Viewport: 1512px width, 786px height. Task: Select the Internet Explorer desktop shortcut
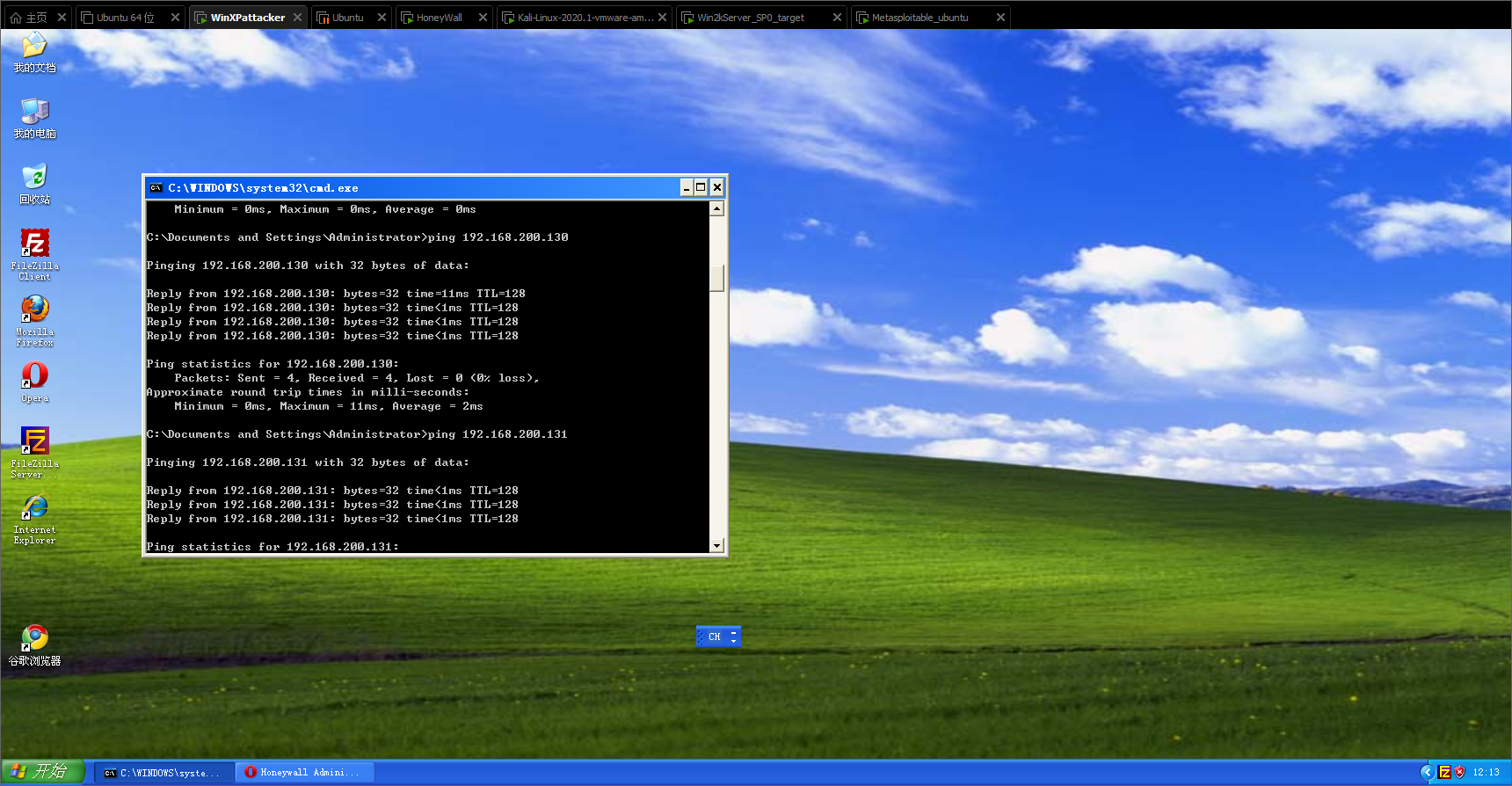click(x=34, y=519)
